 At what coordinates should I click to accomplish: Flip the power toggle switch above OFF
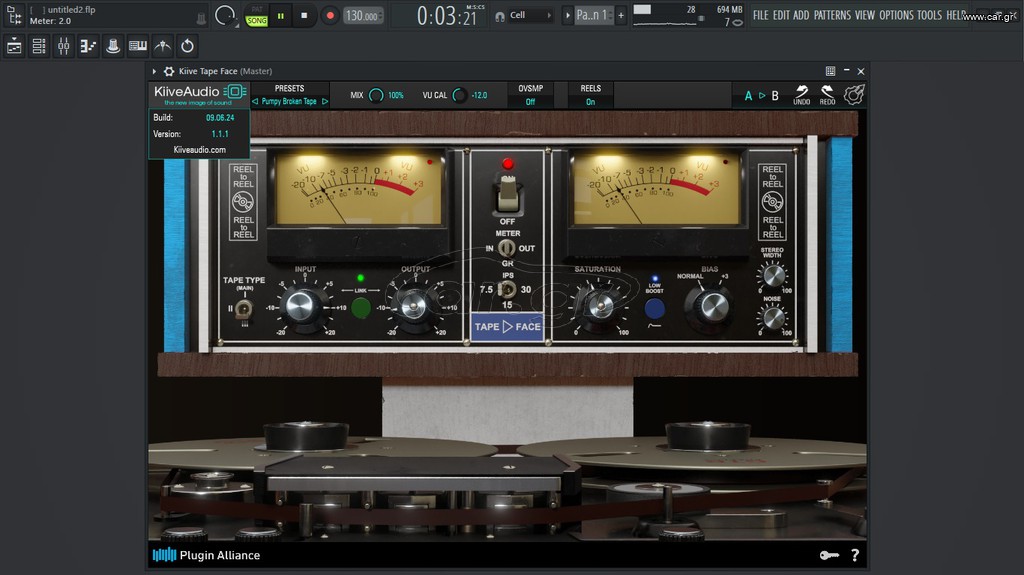507,193
